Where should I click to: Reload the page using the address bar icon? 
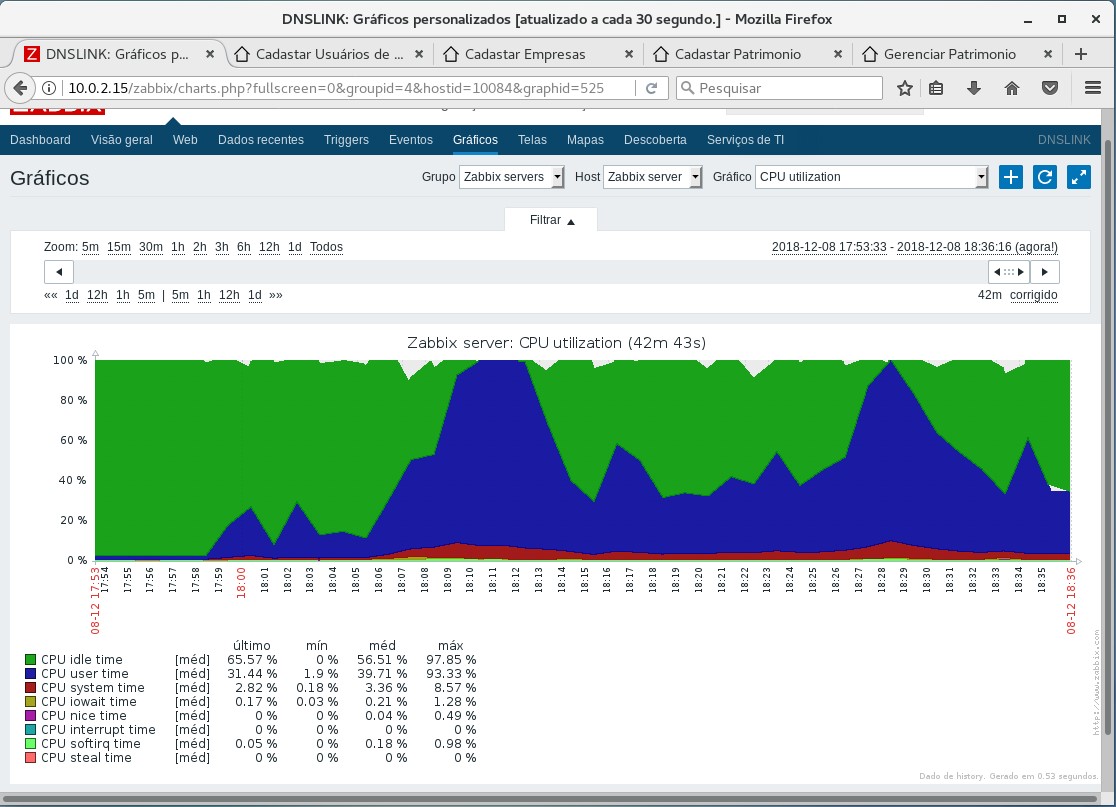click(x=651, y=88)
